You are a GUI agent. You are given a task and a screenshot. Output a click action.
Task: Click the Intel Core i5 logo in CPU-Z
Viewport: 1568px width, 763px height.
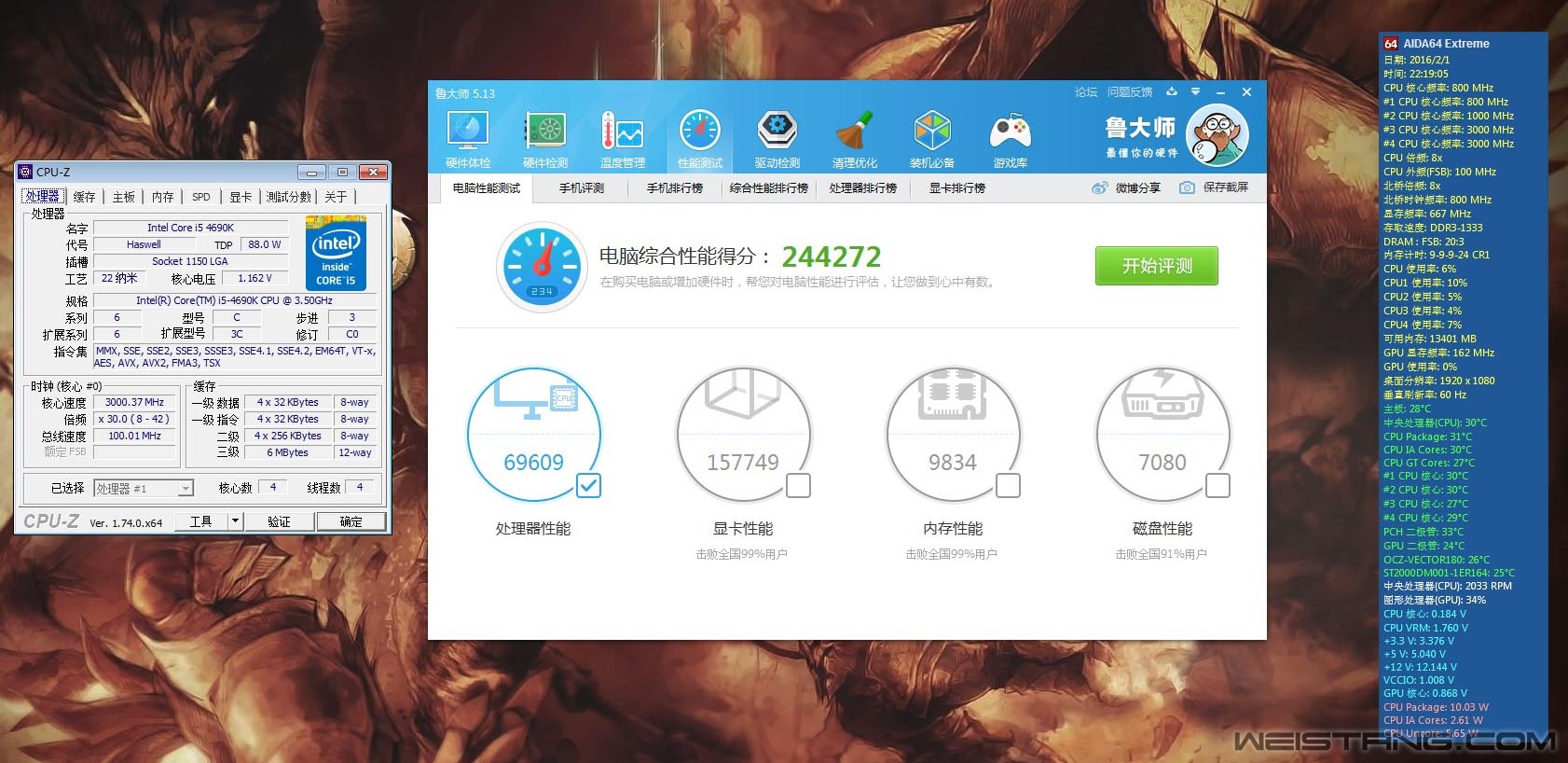tap(336, 254)
